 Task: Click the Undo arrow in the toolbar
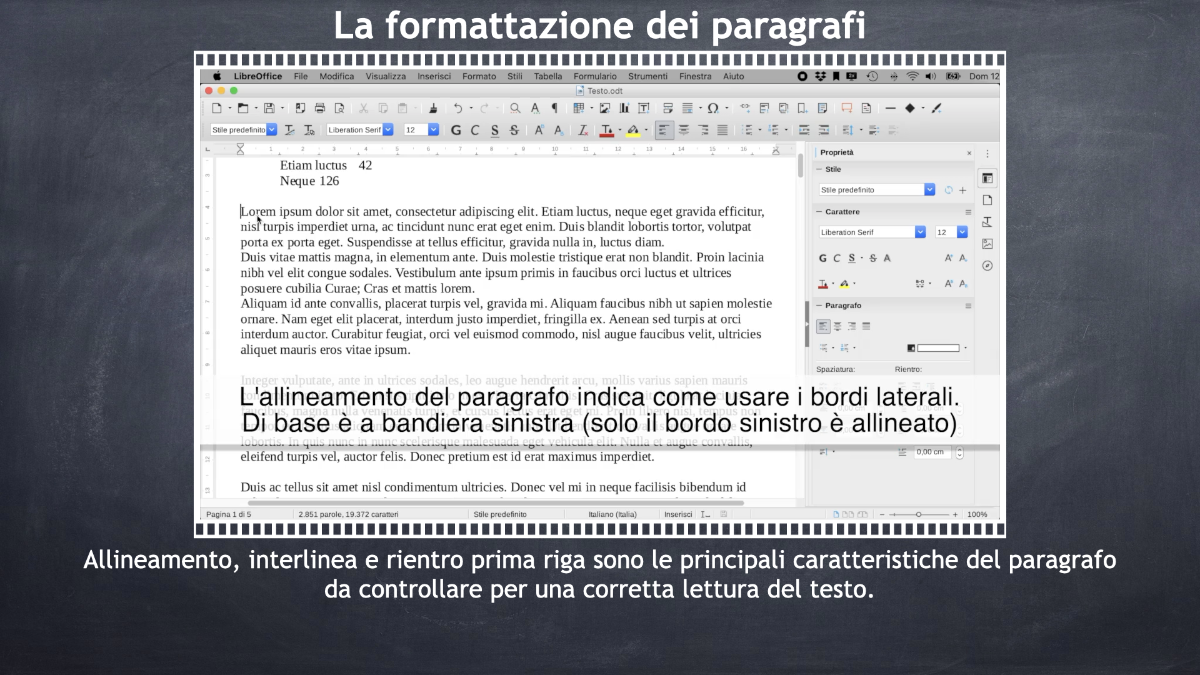click(458, 108)
